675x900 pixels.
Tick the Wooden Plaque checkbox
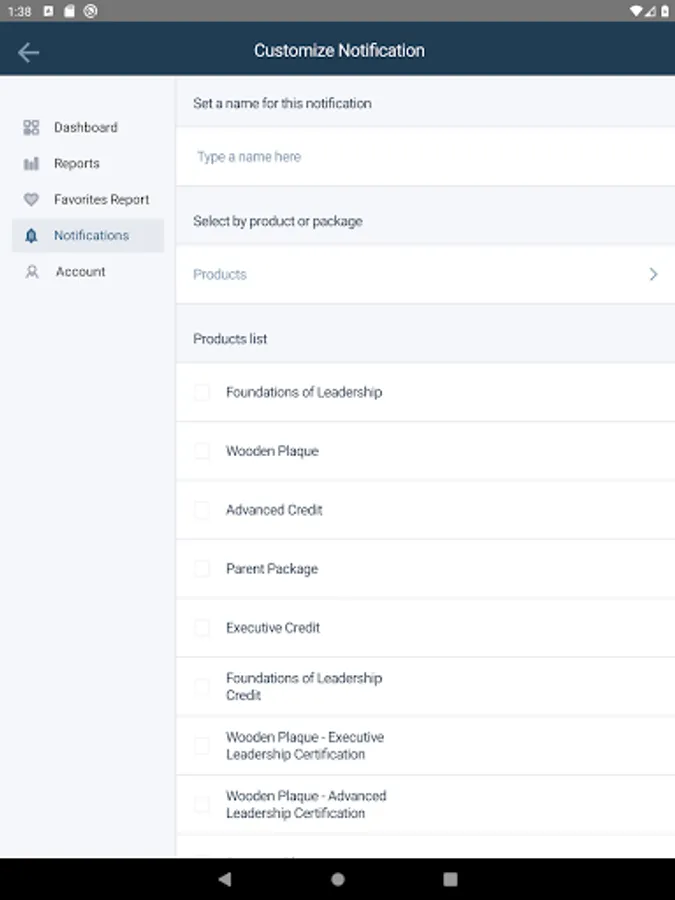[202, 451]
